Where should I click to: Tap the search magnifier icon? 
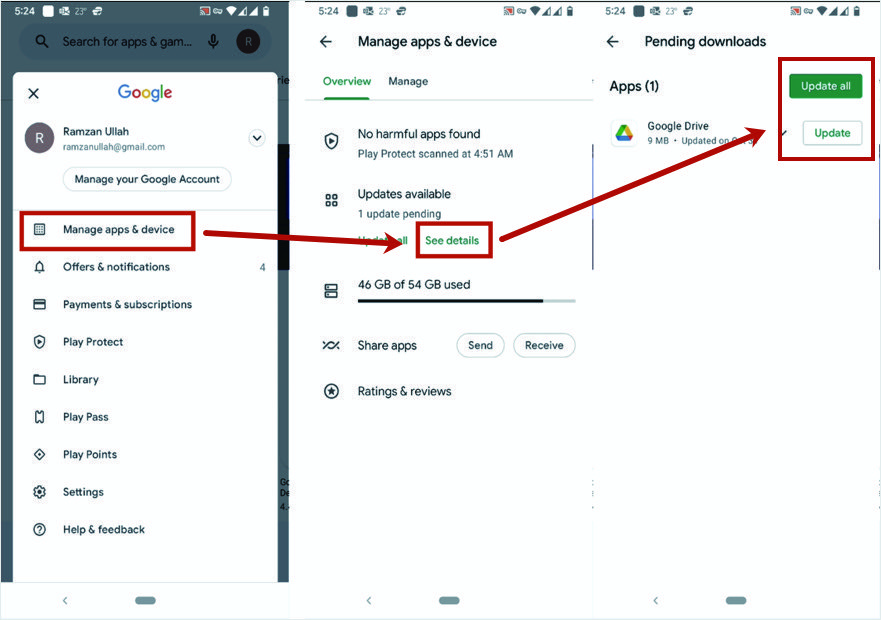(42, 41)
